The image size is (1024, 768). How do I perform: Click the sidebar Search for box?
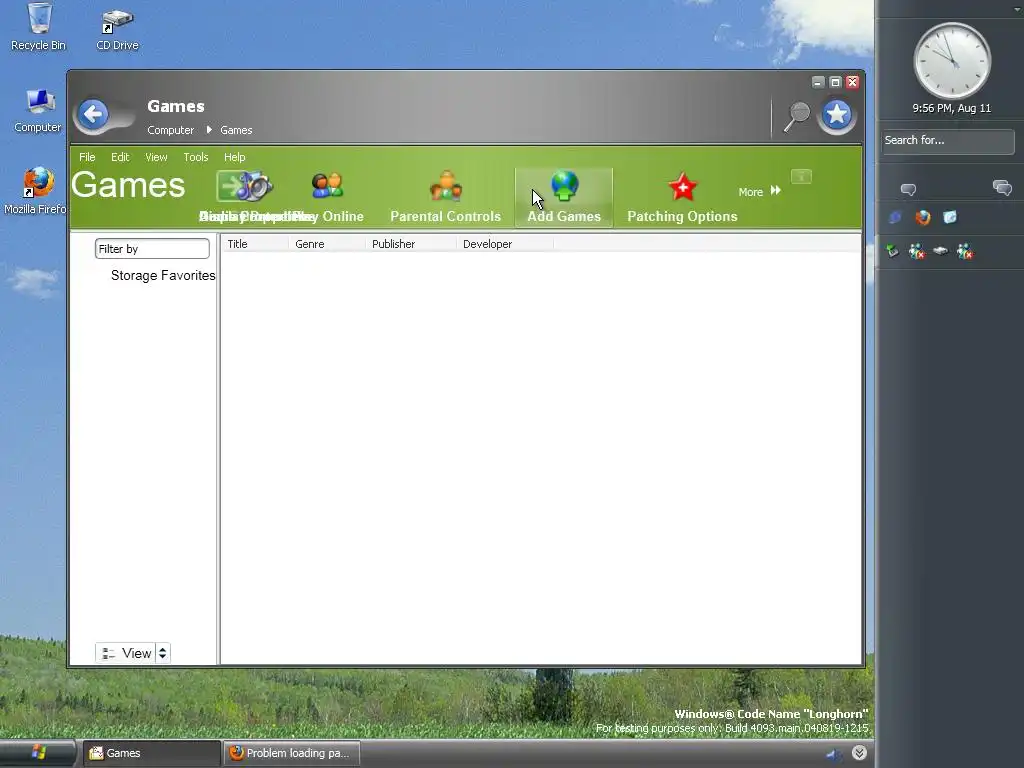click(x=948, y=140)
